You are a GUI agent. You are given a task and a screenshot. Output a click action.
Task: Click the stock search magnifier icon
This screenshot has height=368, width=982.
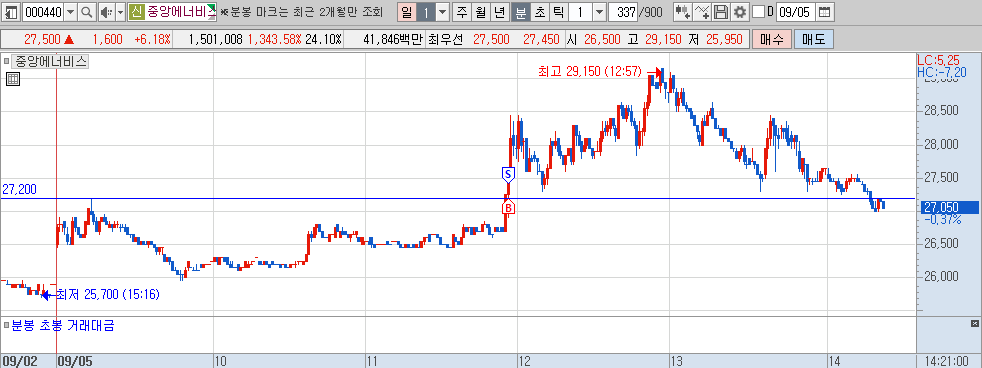(x=87, y=12)
